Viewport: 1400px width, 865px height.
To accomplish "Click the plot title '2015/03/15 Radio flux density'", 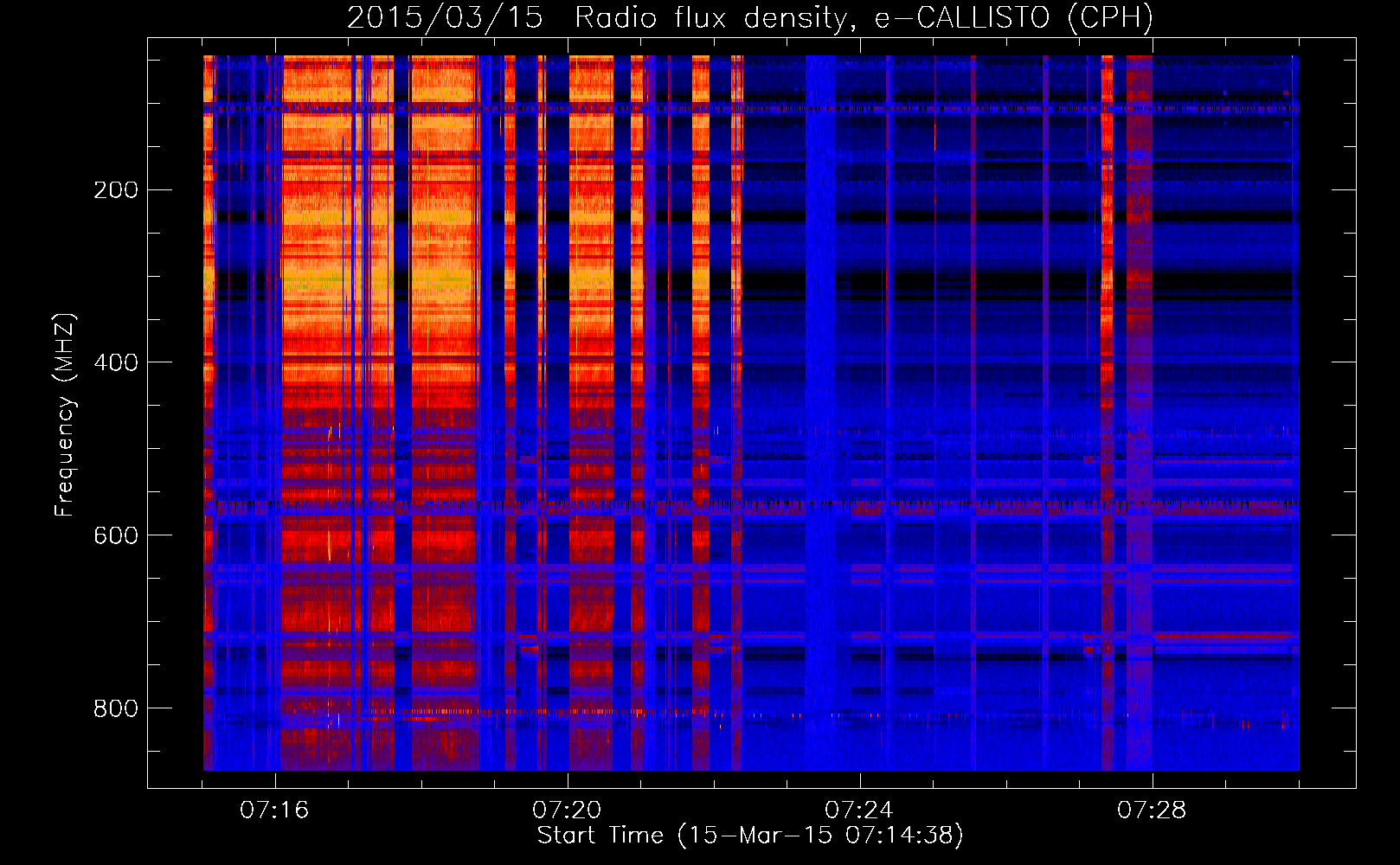I will [750, 17].
